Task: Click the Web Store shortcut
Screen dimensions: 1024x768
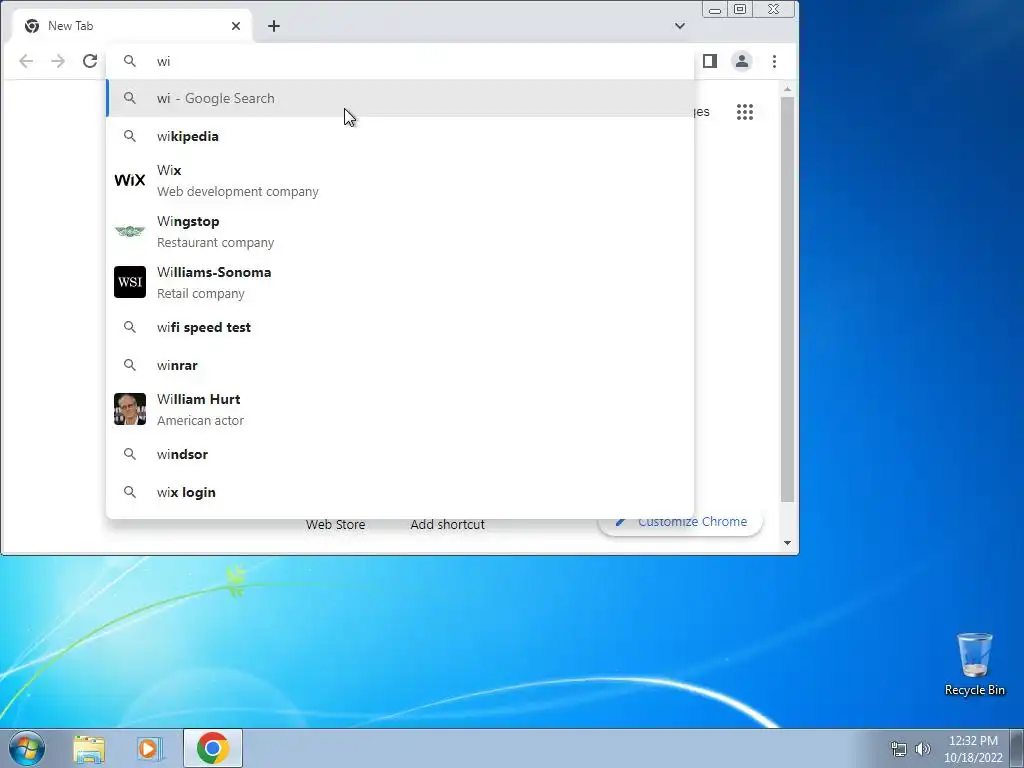Action: (336, 524)
